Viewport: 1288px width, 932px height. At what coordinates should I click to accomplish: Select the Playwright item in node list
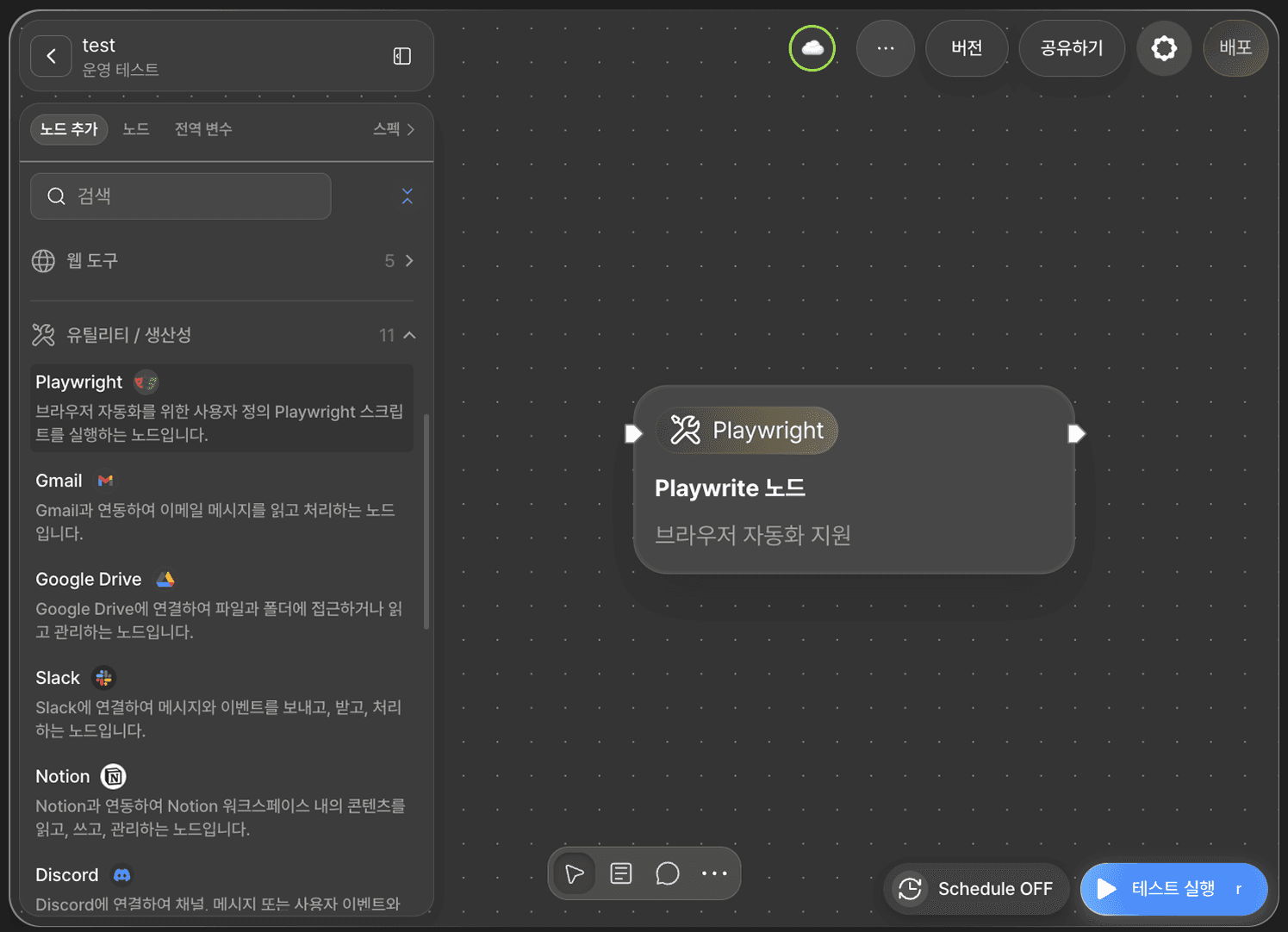(222, 407)
